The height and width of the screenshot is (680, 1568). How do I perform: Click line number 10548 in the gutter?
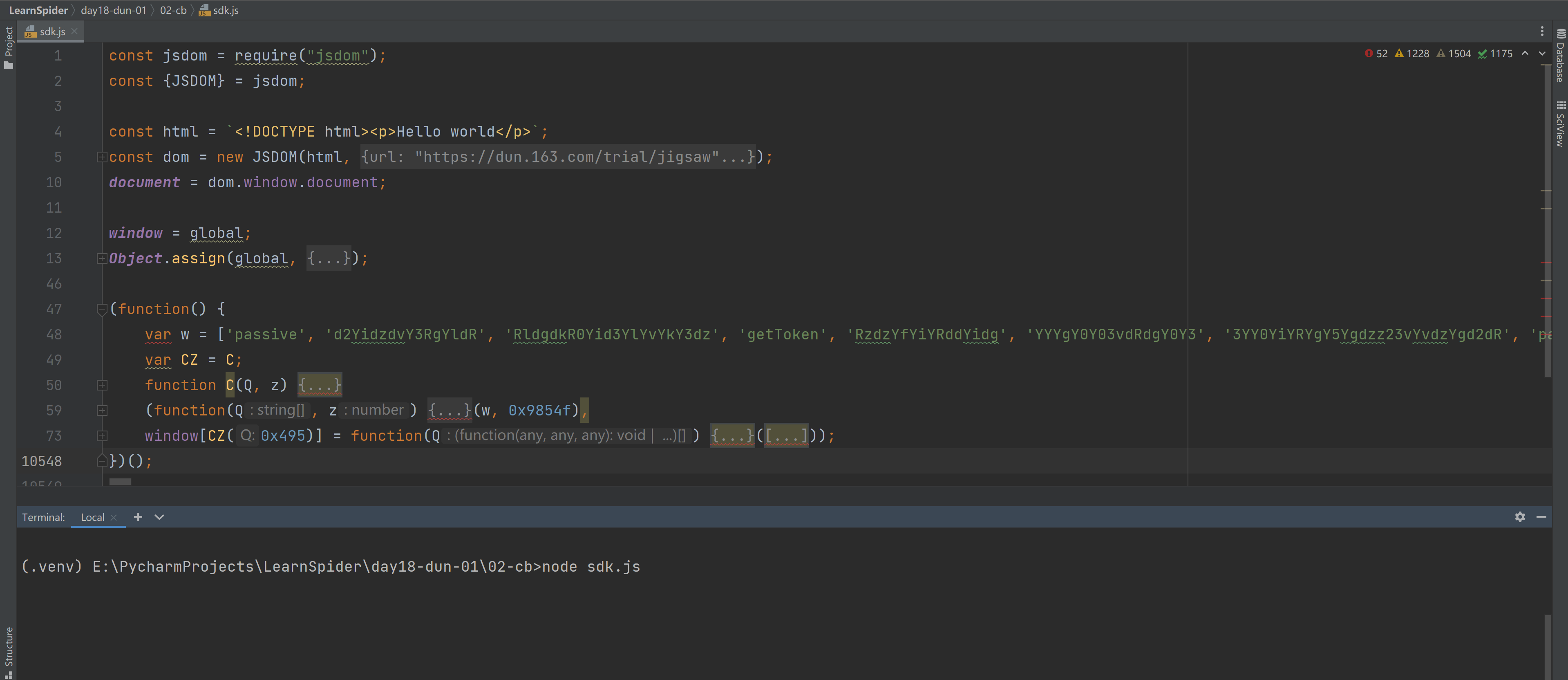(41, 461)
